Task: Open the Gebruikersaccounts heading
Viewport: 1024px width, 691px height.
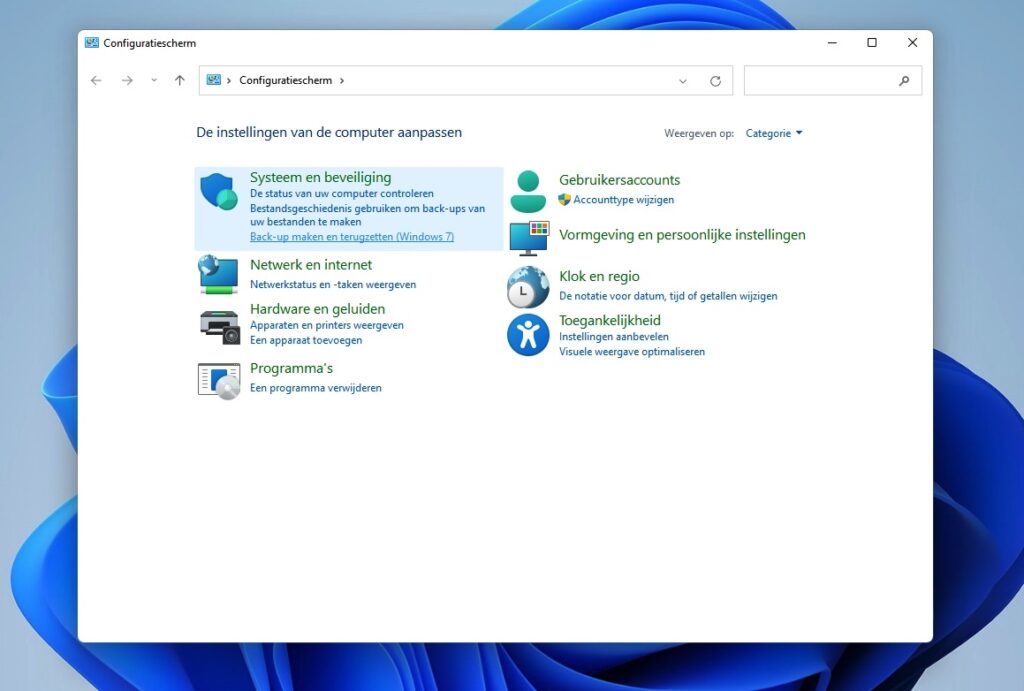Action: click(619, 180)
